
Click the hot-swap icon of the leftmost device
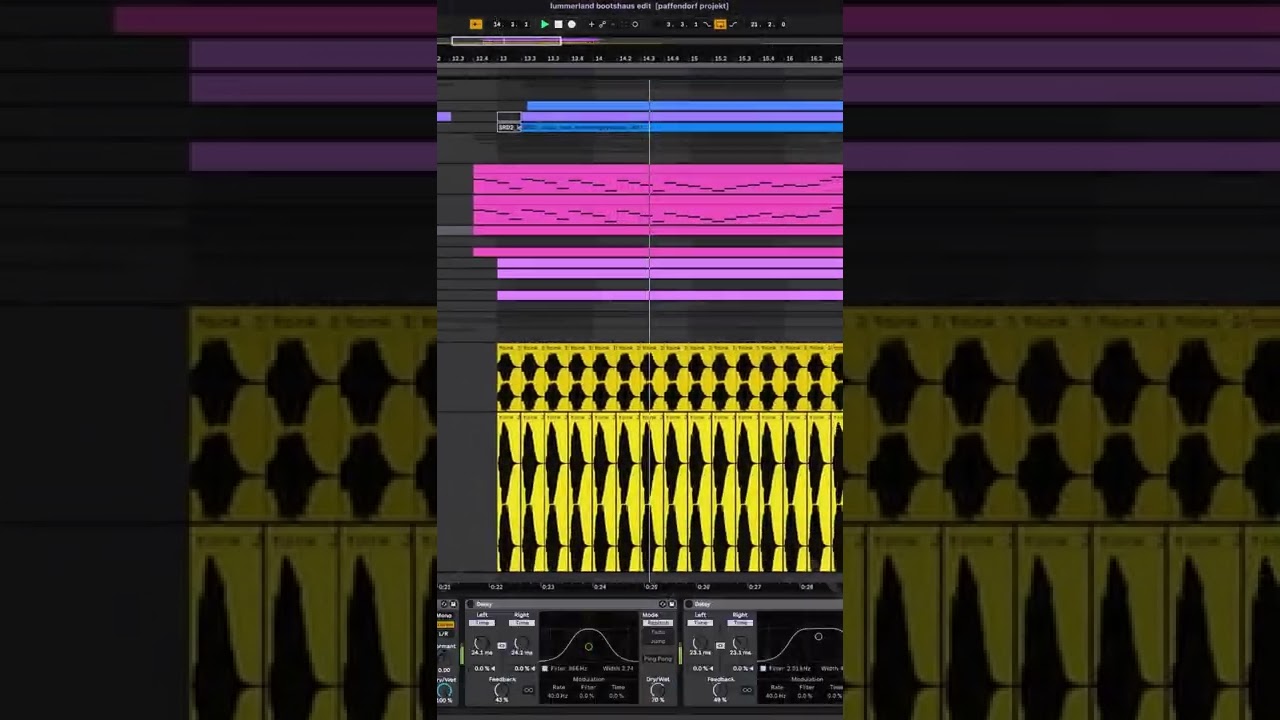click(444, 604)
